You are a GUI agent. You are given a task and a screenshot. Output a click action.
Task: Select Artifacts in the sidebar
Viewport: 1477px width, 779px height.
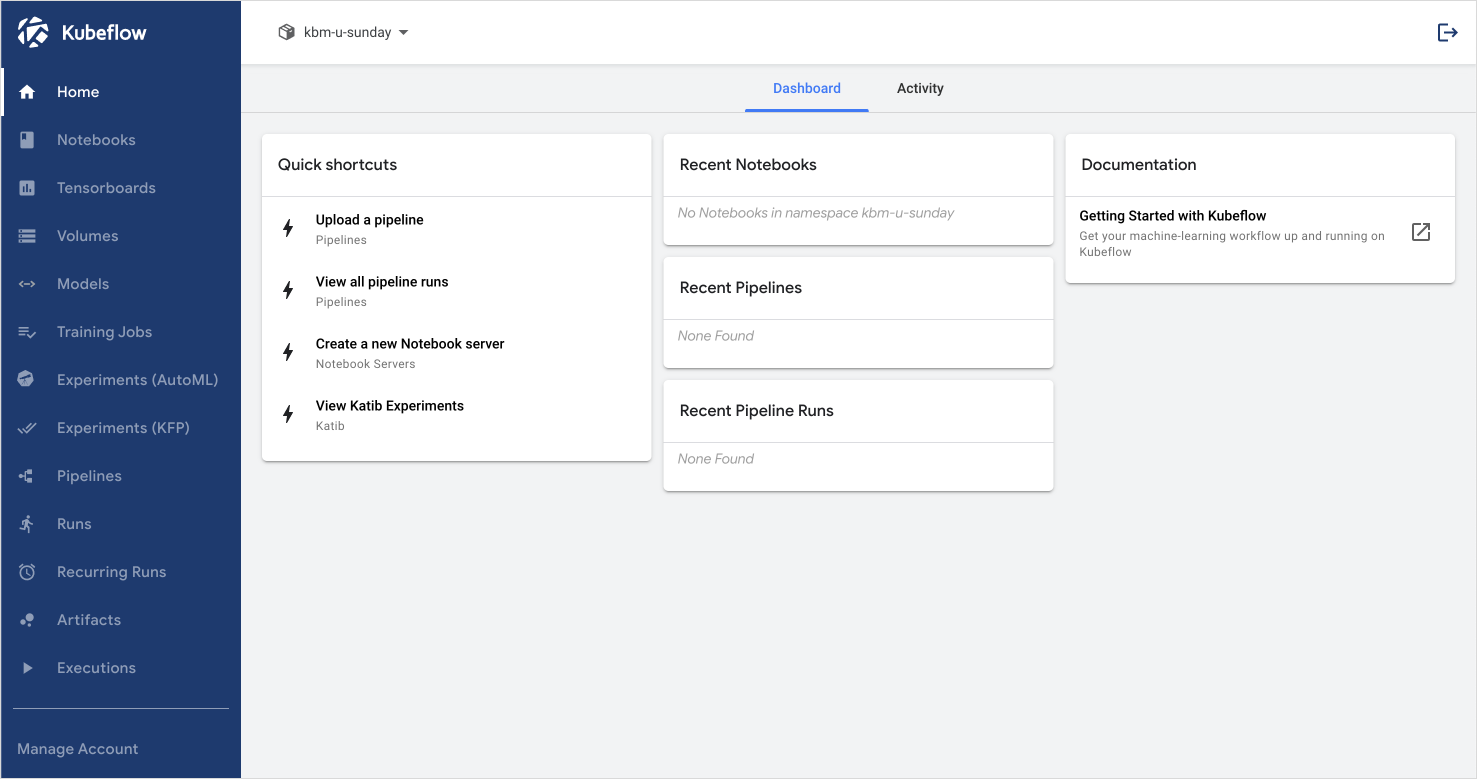pos(121,620)
